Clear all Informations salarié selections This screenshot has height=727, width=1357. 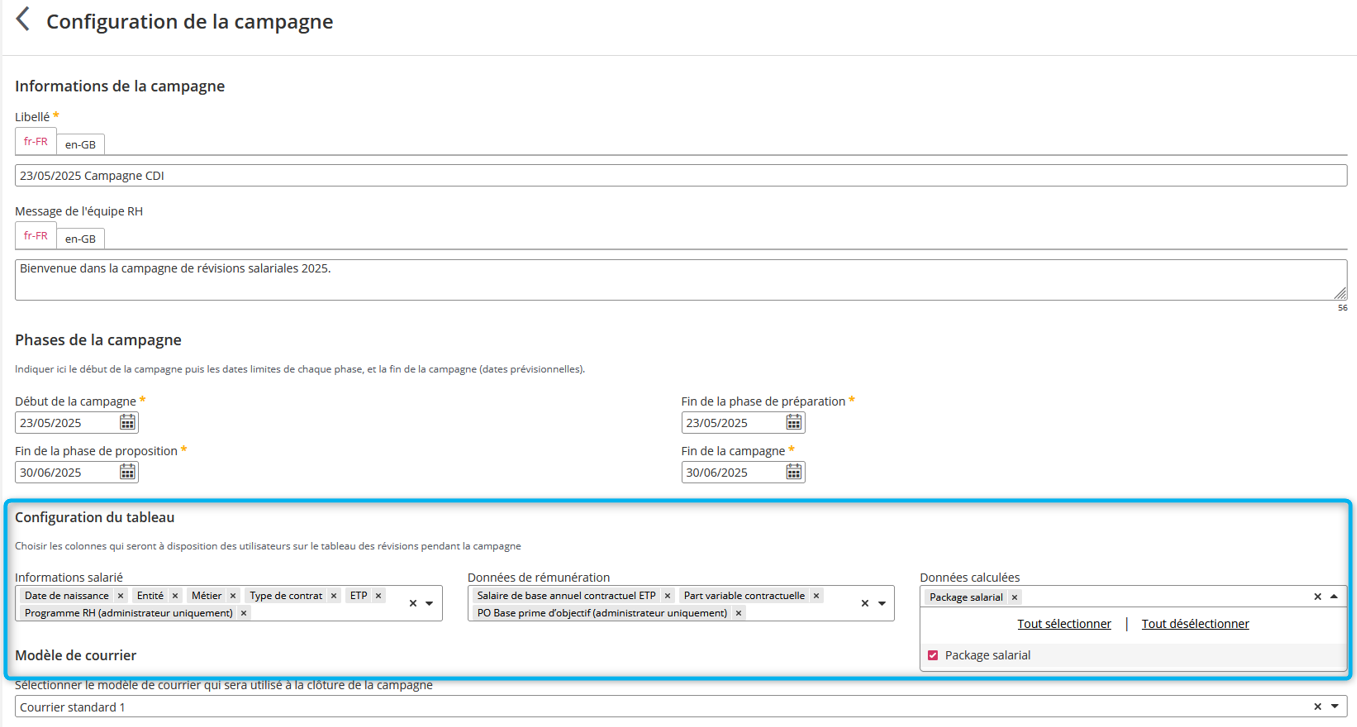[413, 604]
